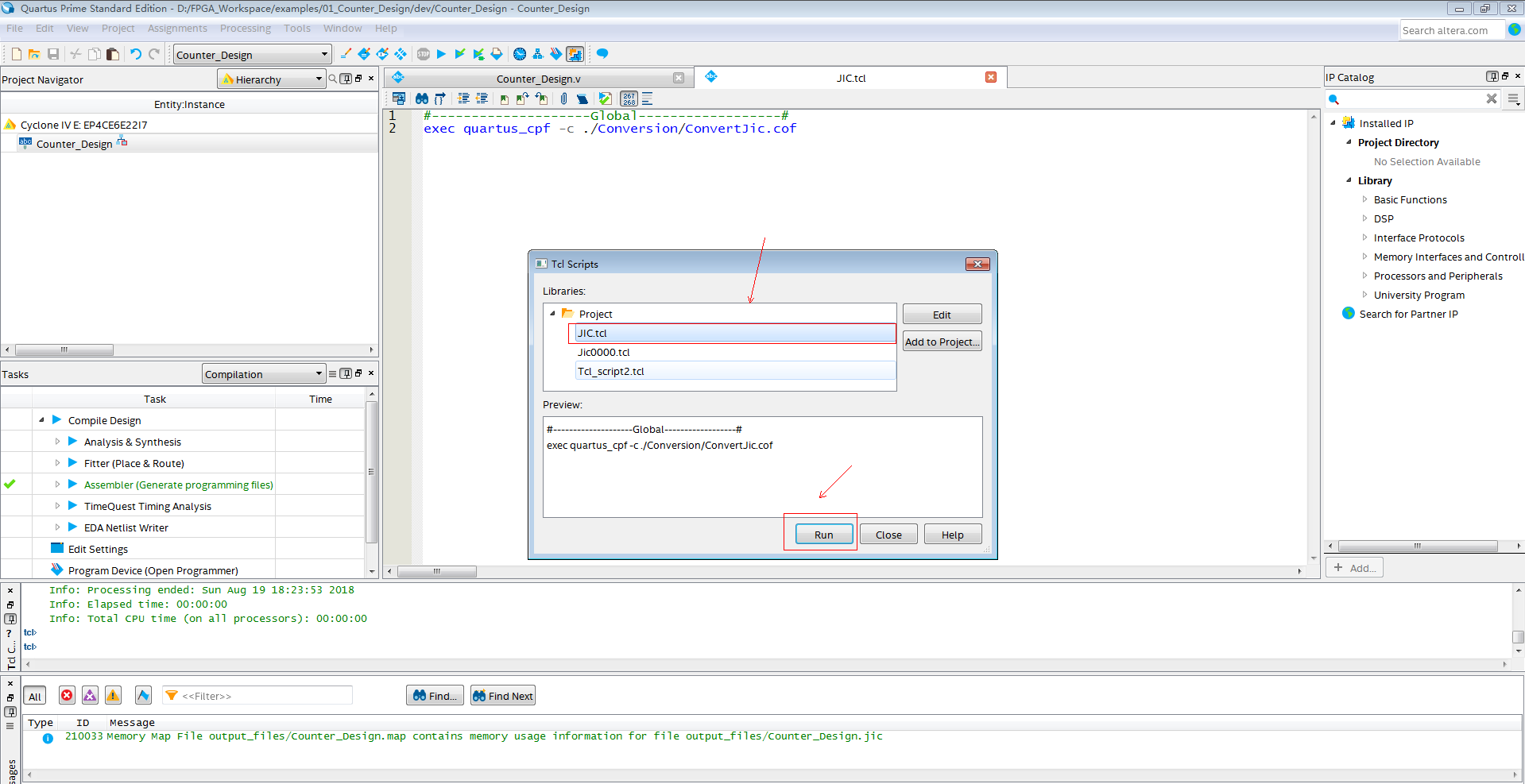Click Program Device (Open Programmer) task icon
Viewport: 1525px width, 784px height.
coord(56,570)
